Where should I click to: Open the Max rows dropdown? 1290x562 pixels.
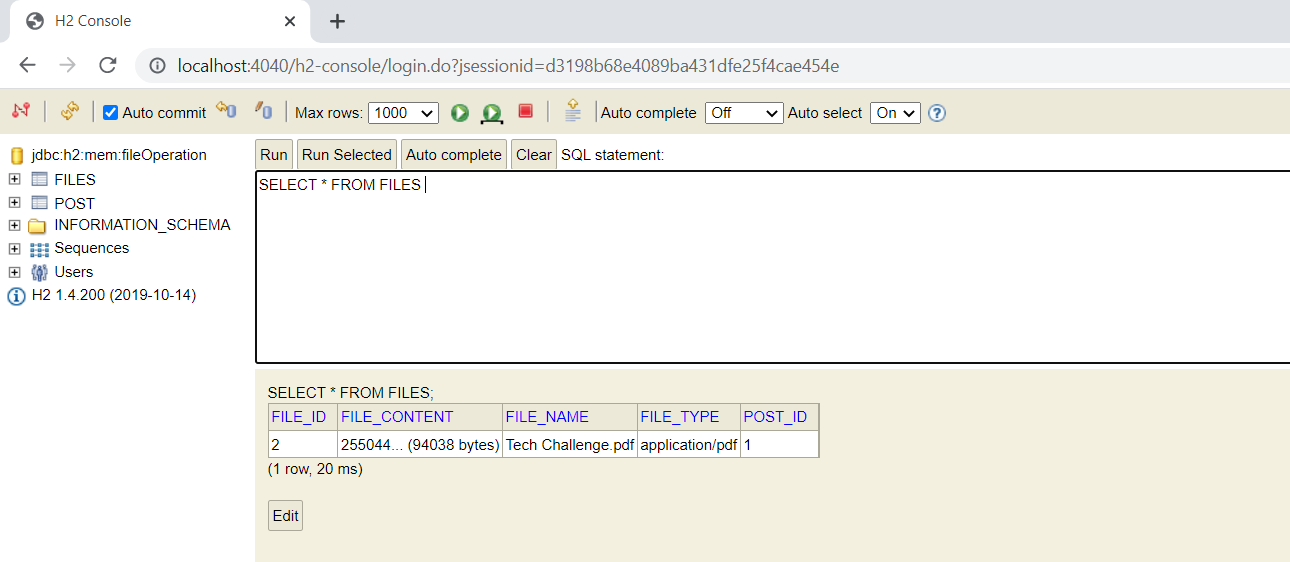tap(403, 113)
